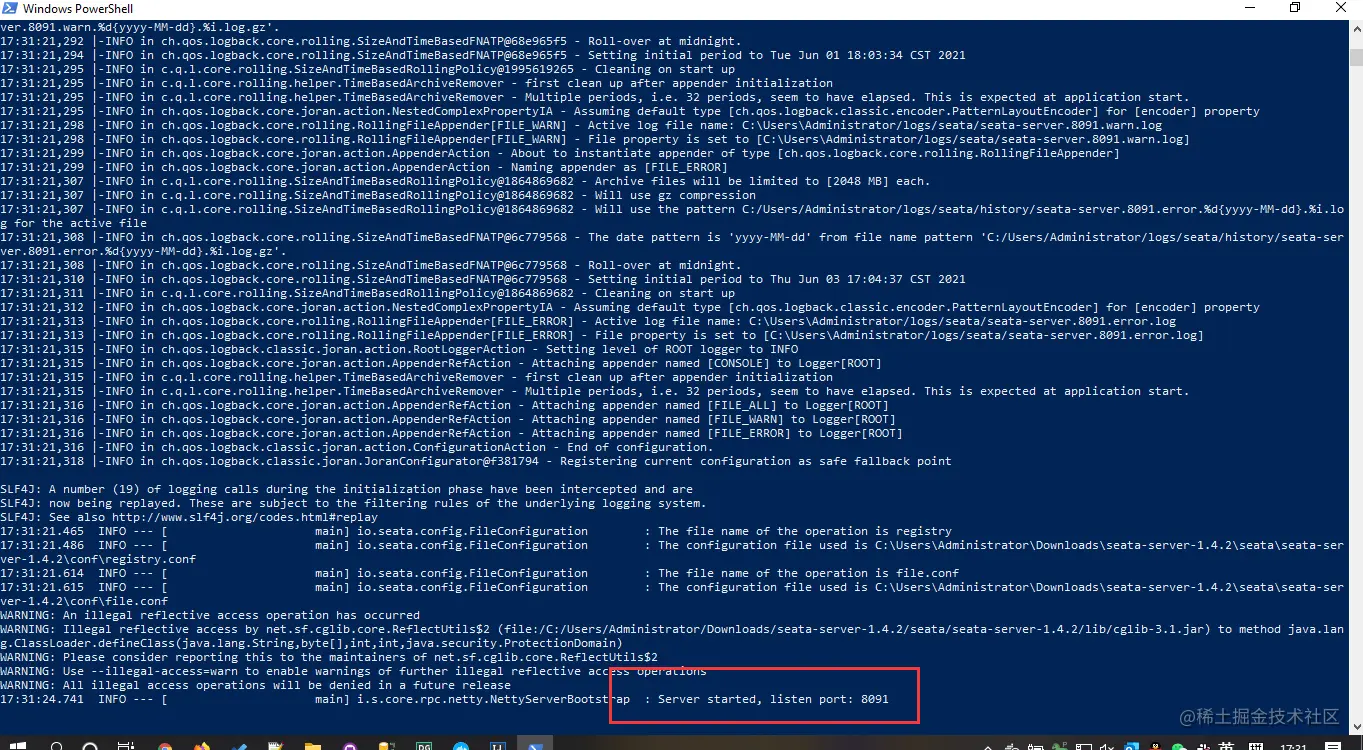The width and height of the screenshot is (1363, 750).
Task: Open Notepad++ from the taskbar
Action: tap(276, 745)
